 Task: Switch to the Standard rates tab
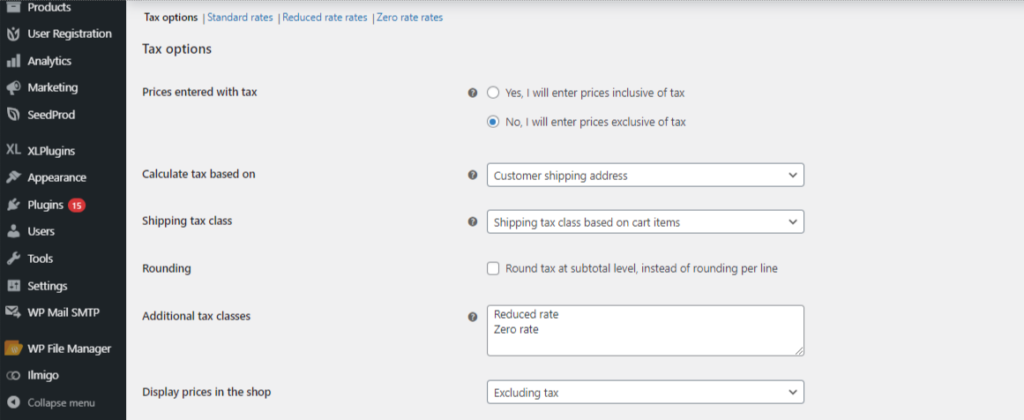tap(240, 18)
